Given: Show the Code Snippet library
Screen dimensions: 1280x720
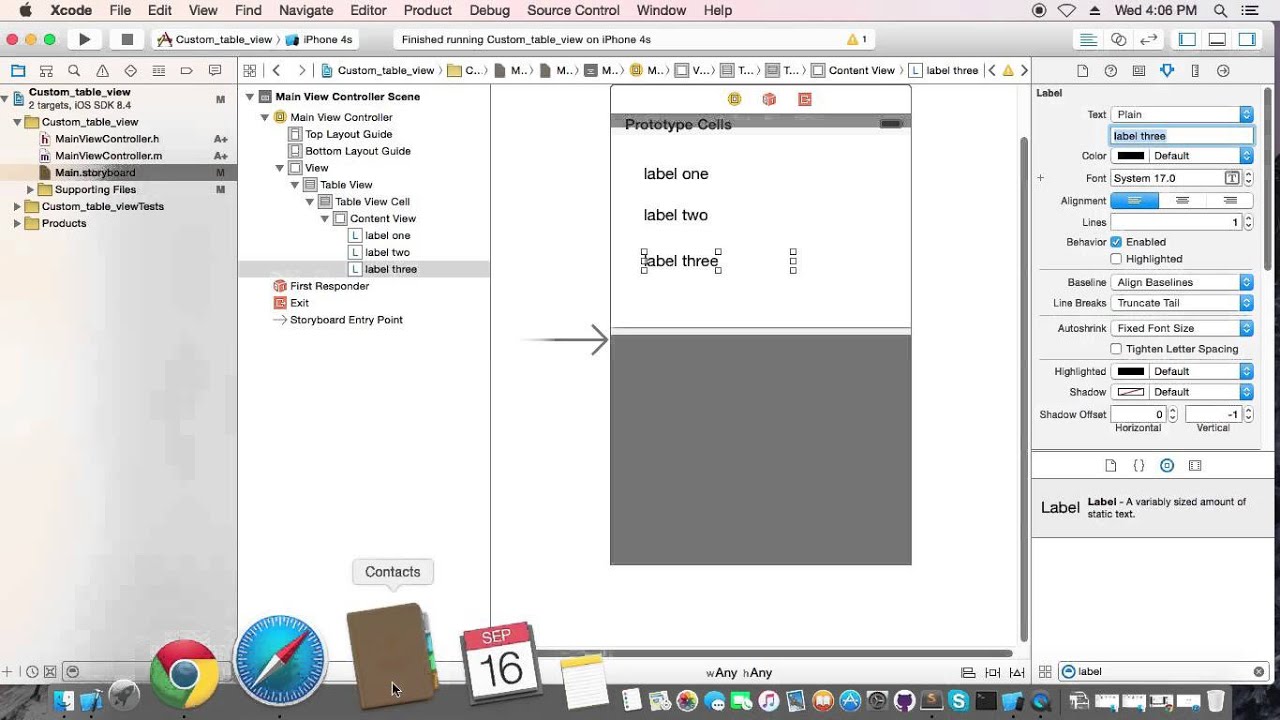Looking at the screenshot, I should coord(1138,466).
